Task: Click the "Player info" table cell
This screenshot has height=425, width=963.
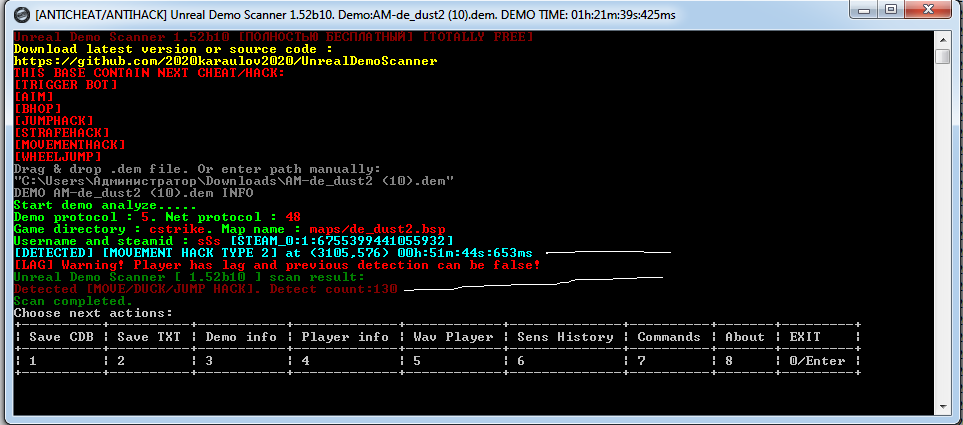Action: (x=345, y=337)
